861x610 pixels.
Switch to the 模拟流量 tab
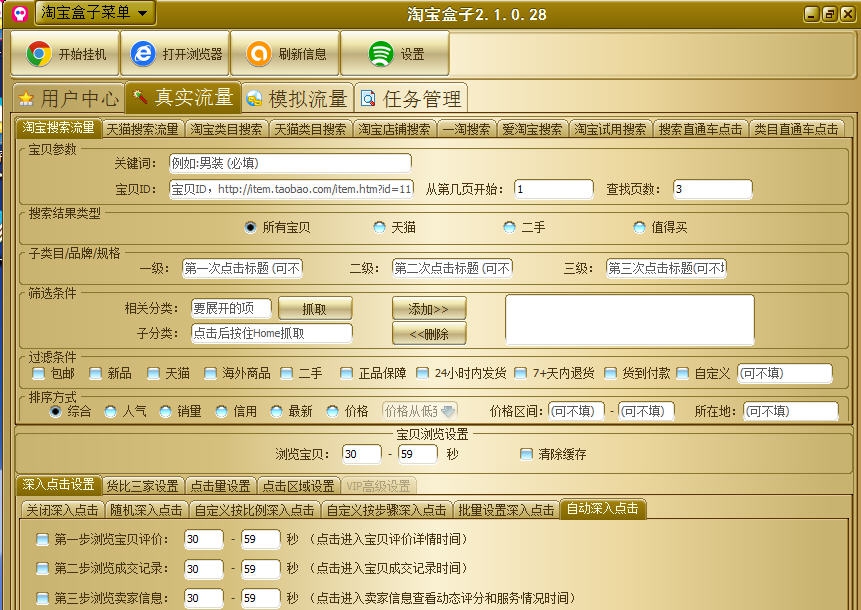(298, 99)
